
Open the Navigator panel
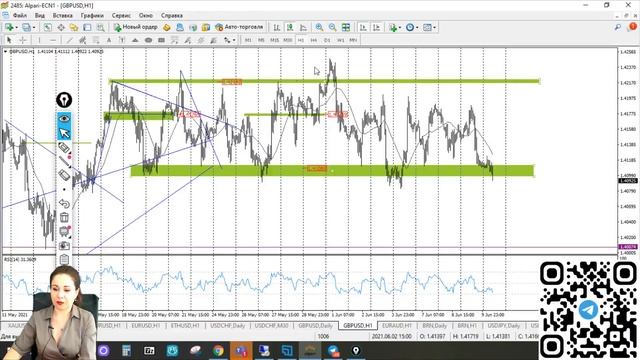pos(74,27)
